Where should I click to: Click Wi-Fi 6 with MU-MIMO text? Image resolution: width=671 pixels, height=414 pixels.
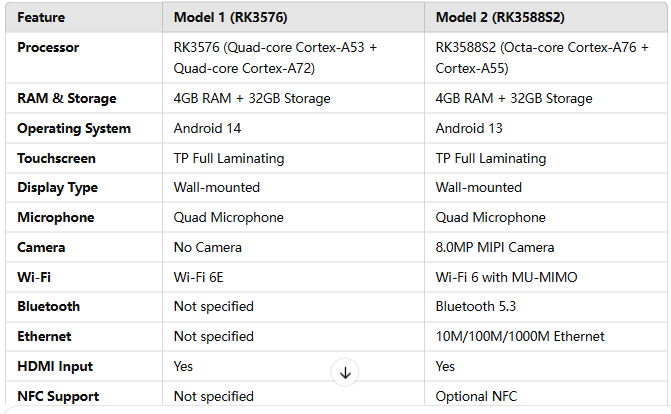(x=506, y=277)
